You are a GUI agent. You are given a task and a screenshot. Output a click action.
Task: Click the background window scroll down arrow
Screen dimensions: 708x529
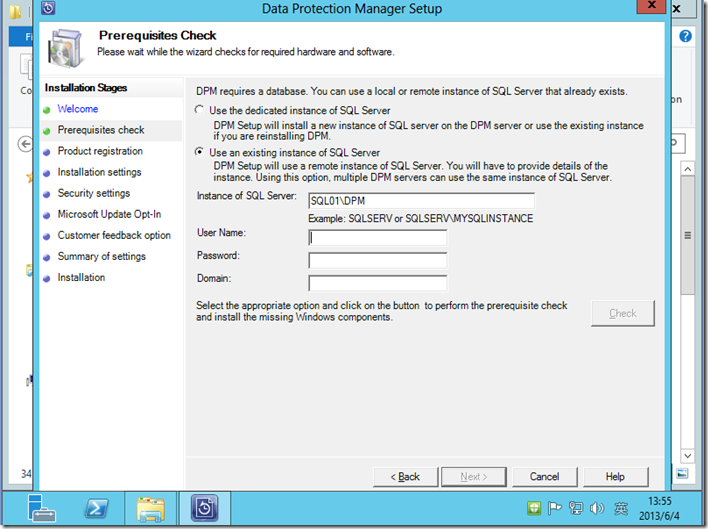tap(687, 456)
